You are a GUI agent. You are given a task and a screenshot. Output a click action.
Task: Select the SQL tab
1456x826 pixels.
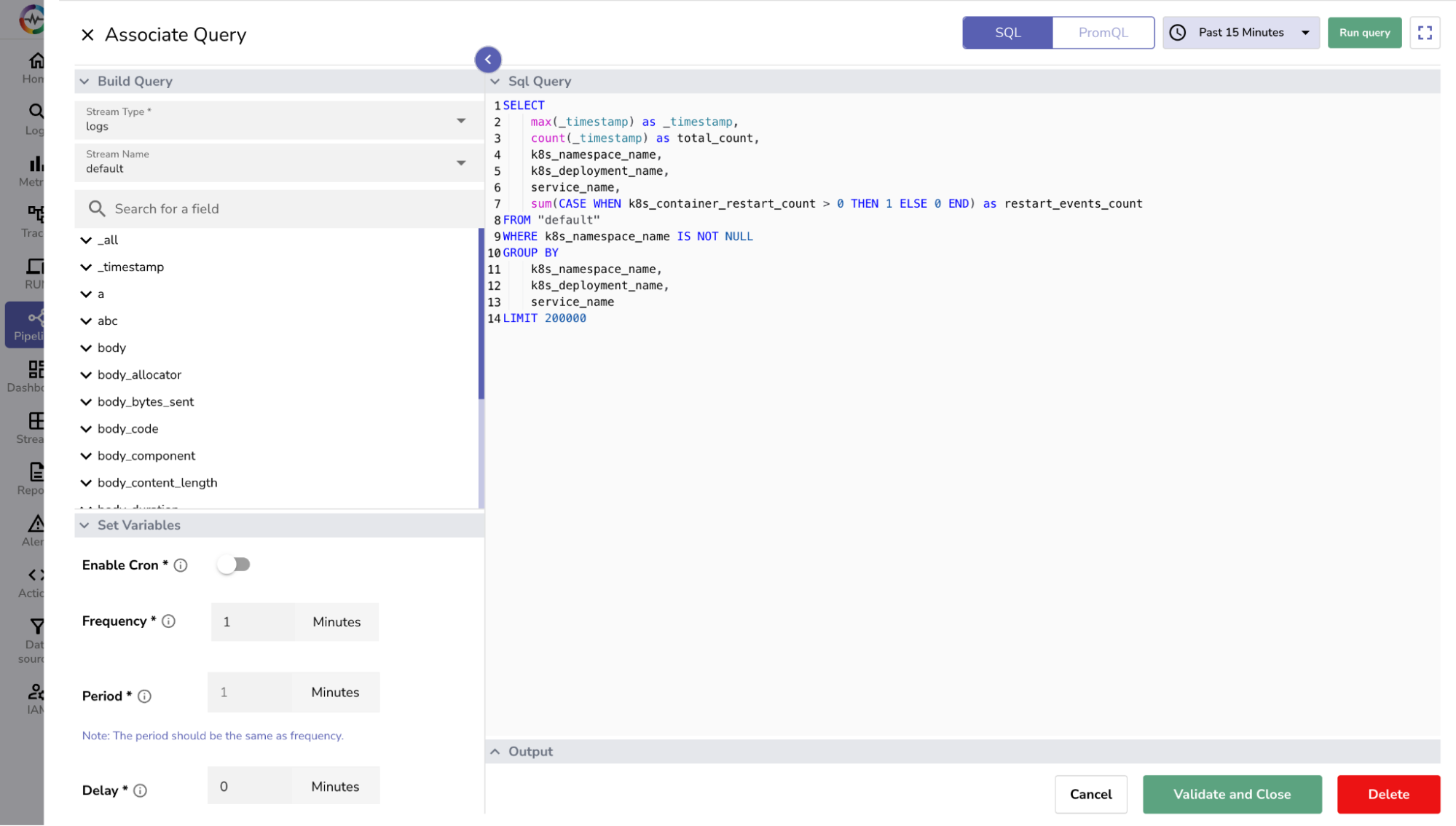pyautogui.click(x=1007, y=32)
